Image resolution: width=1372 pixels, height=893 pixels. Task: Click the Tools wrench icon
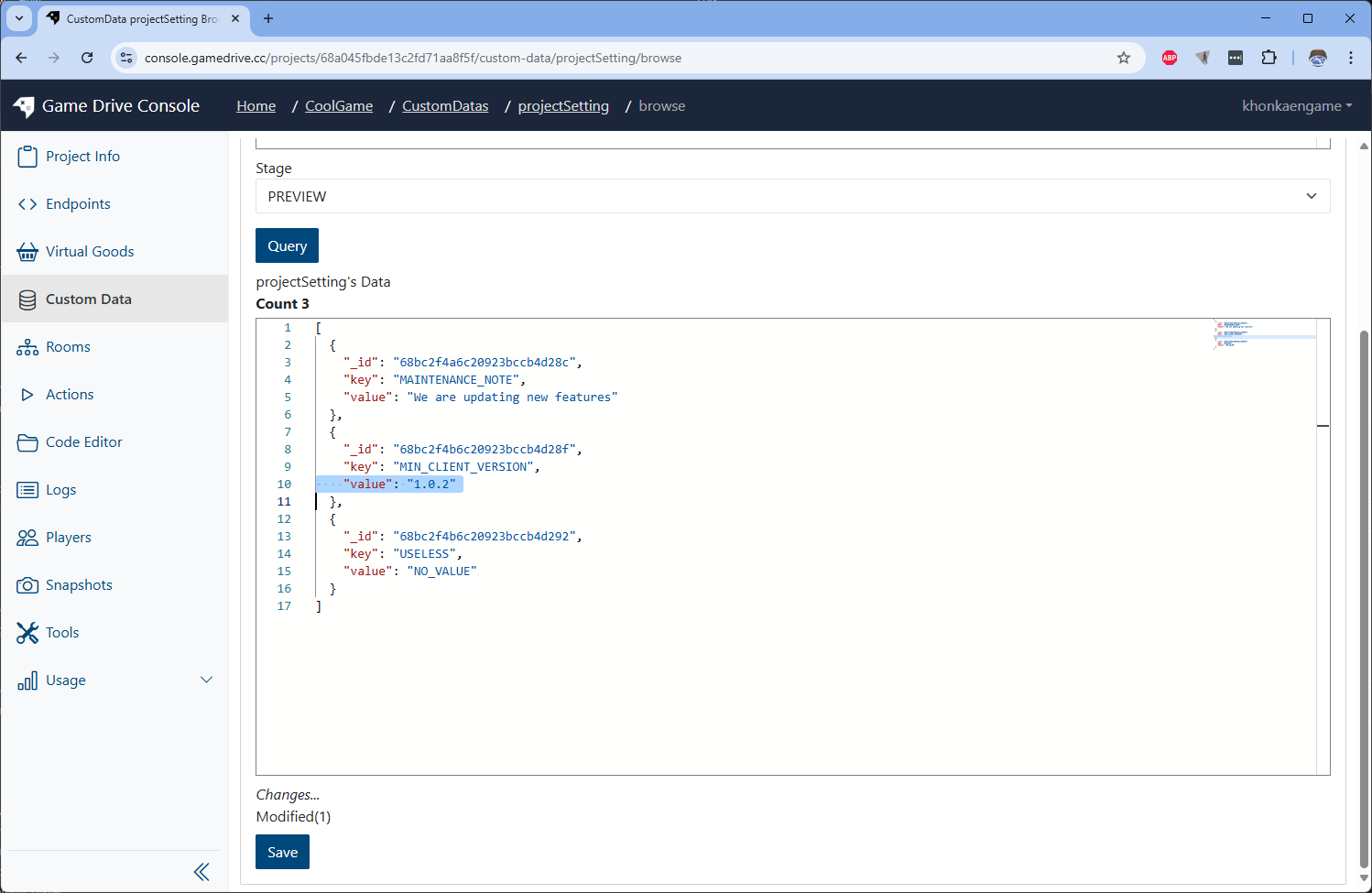27,633
